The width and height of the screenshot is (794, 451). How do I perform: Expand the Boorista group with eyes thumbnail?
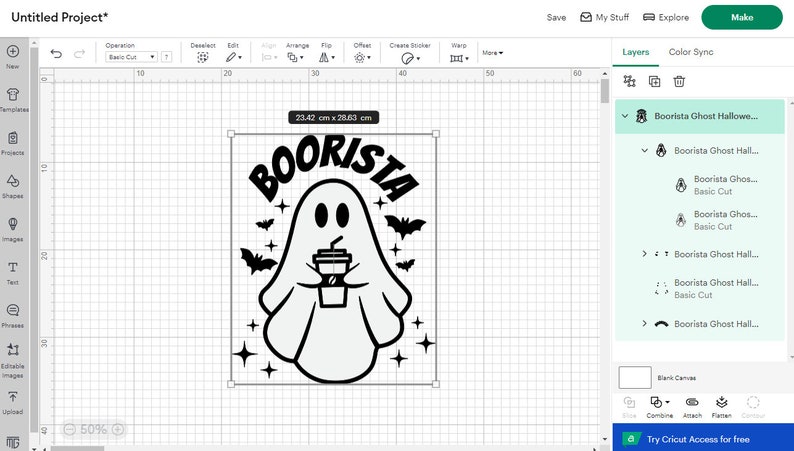point(644,254)
